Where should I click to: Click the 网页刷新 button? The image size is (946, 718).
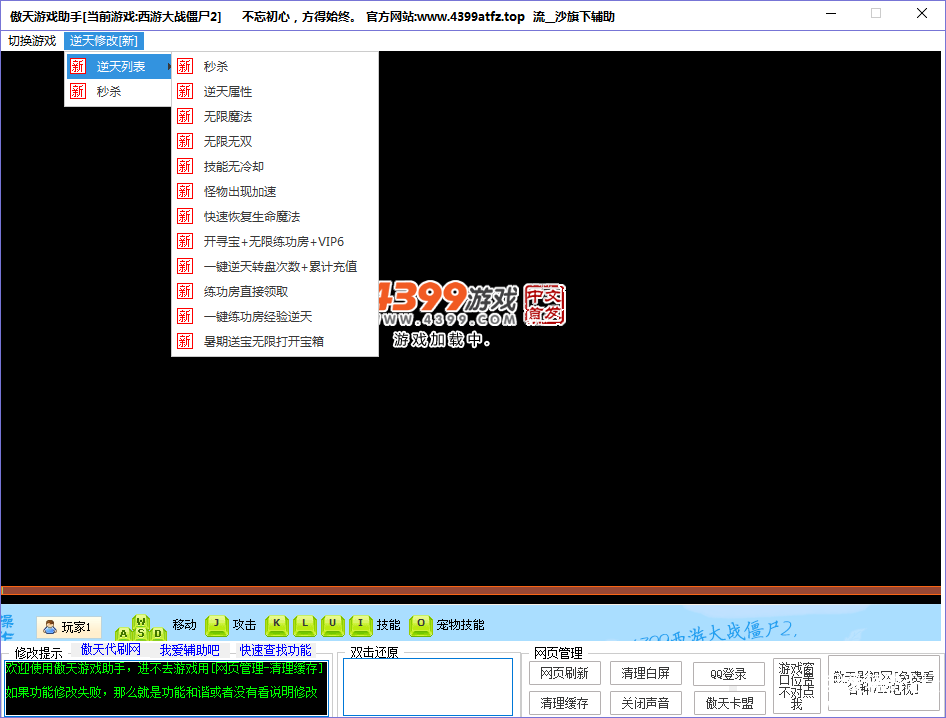pyautogui.click(x=565, y=673)
